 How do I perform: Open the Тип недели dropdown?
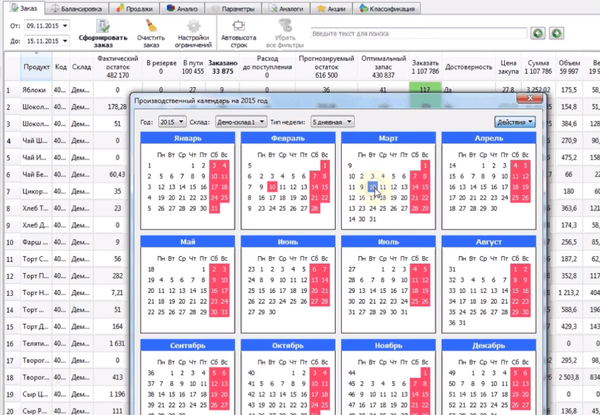(x=332, y=122)
